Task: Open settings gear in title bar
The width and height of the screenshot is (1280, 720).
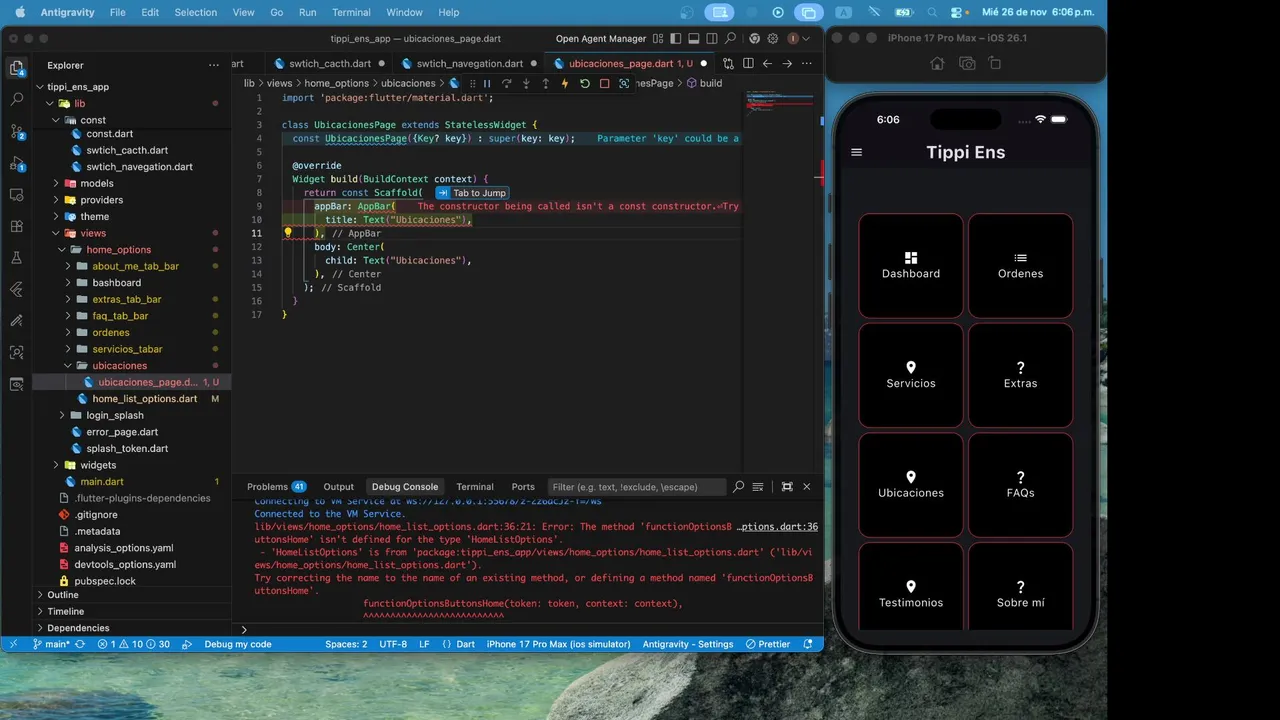Action: [x=774, y=38]
